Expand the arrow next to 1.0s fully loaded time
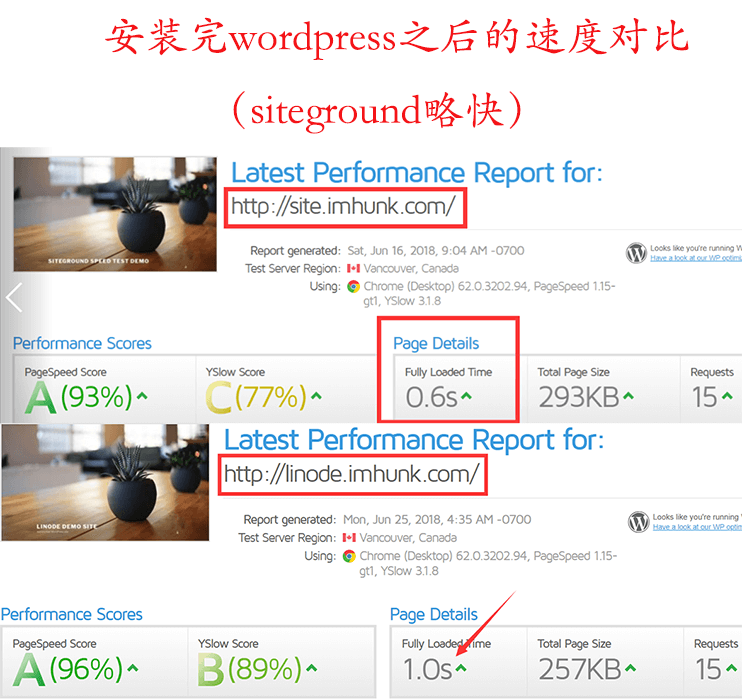 click(x=461, y=668)
